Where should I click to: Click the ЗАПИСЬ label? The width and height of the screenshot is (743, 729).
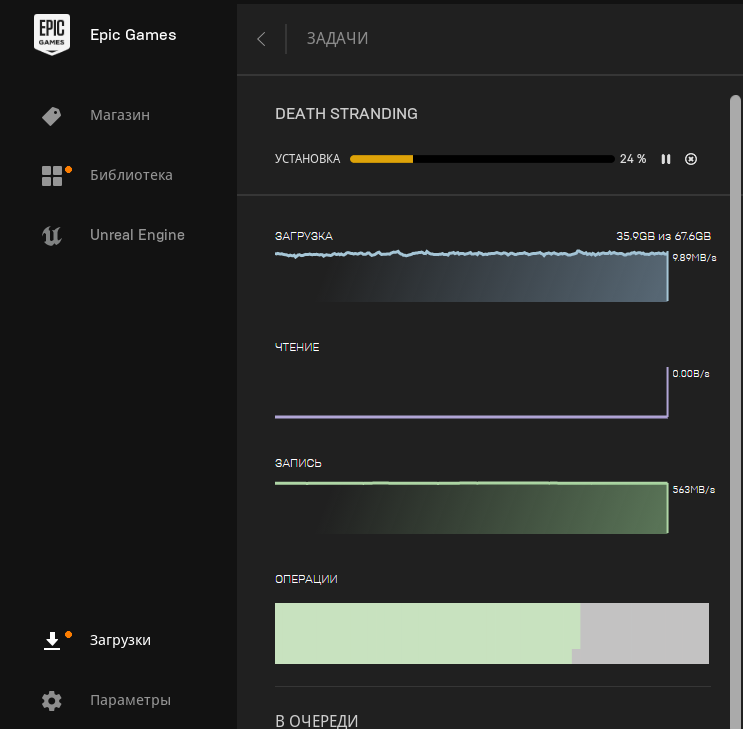(298, 463)
